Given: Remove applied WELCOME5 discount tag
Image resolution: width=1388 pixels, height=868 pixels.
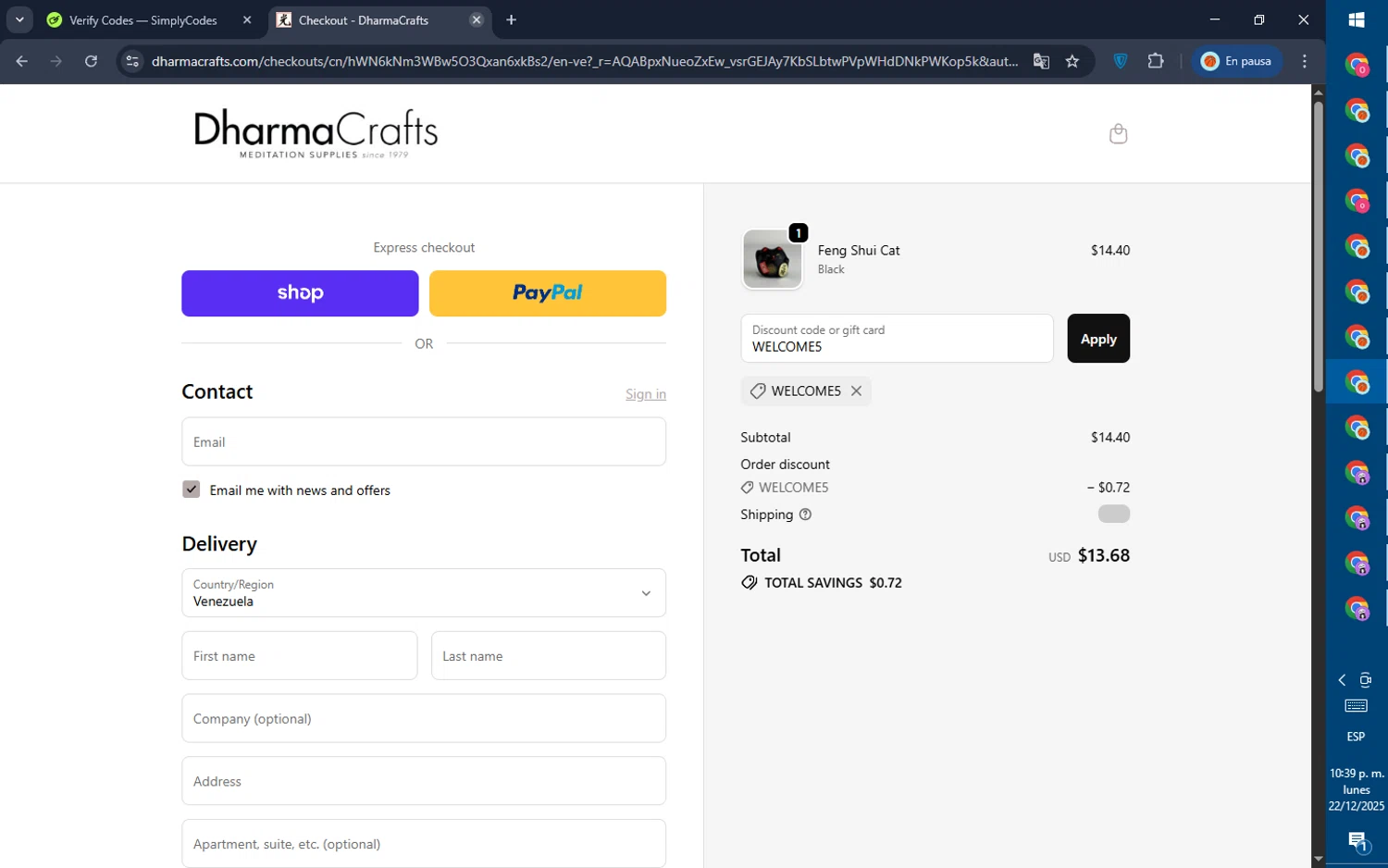Looking at the screenshot, I should [x=856, y=391].
